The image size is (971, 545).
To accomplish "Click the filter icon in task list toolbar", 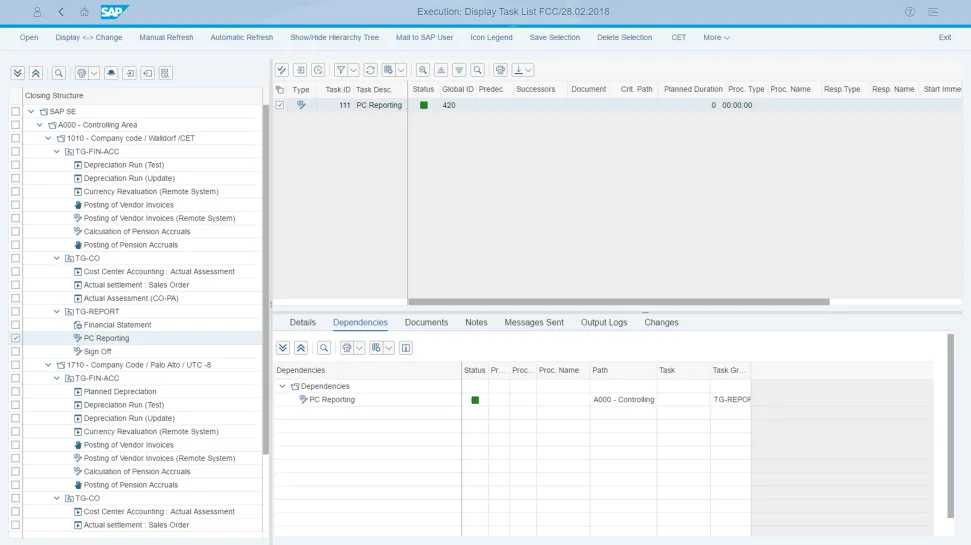I will coord(341,70).
